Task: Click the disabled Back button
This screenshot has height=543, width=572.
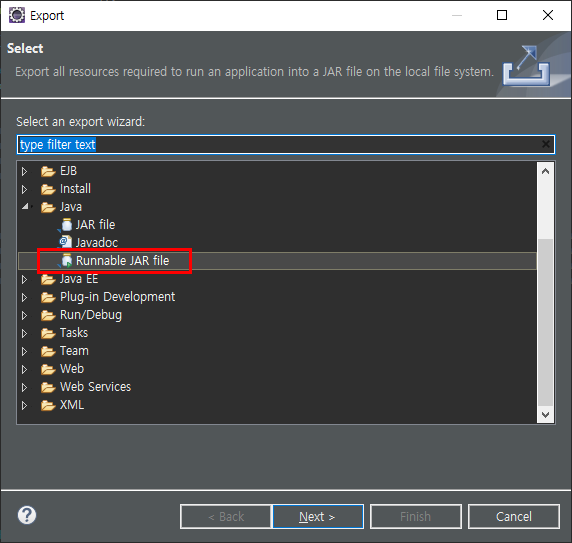Action: (226, 516)
